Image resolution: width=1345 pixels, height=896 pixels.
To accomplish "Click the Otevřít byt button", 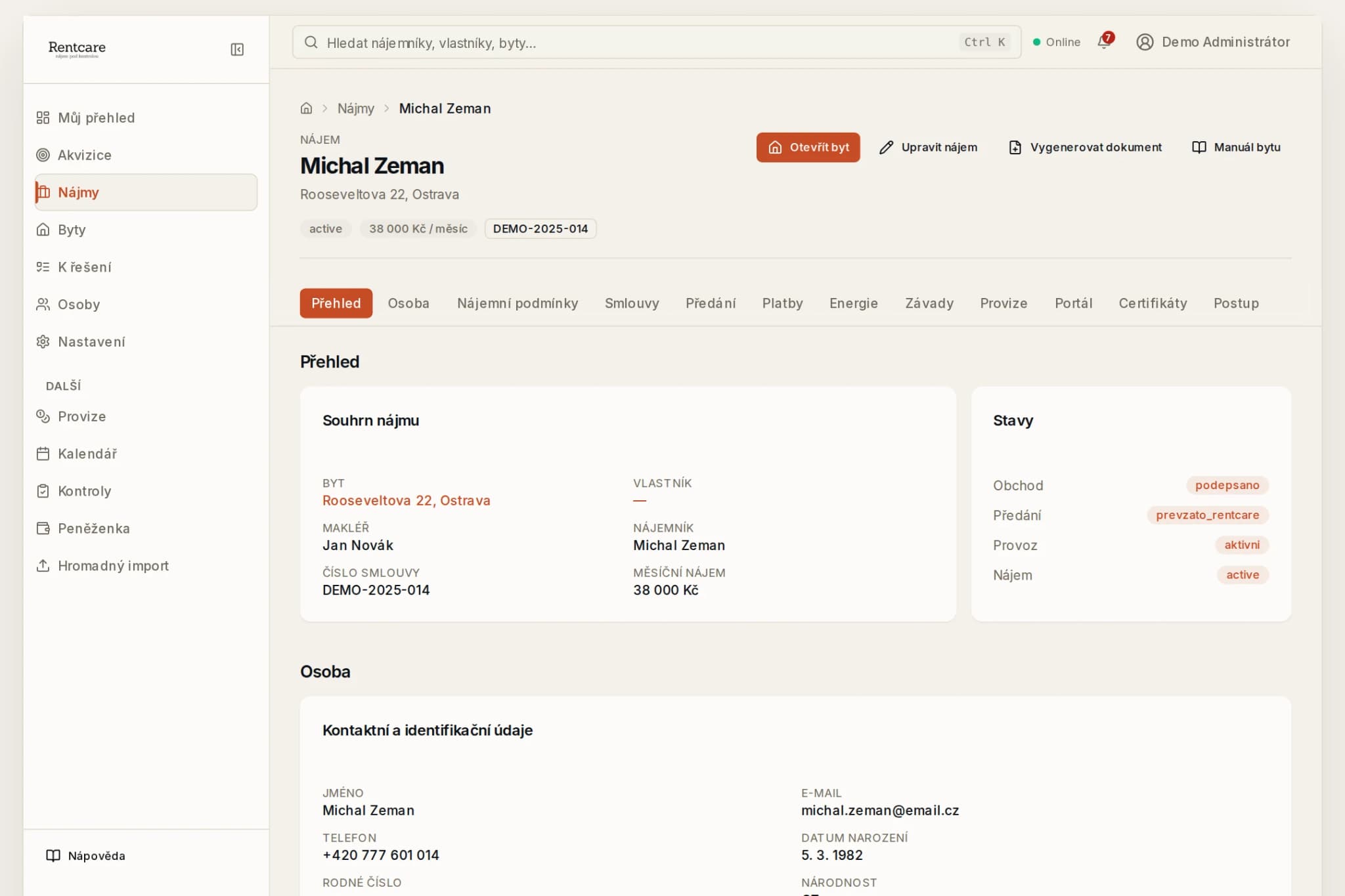I will coord(808,147).
